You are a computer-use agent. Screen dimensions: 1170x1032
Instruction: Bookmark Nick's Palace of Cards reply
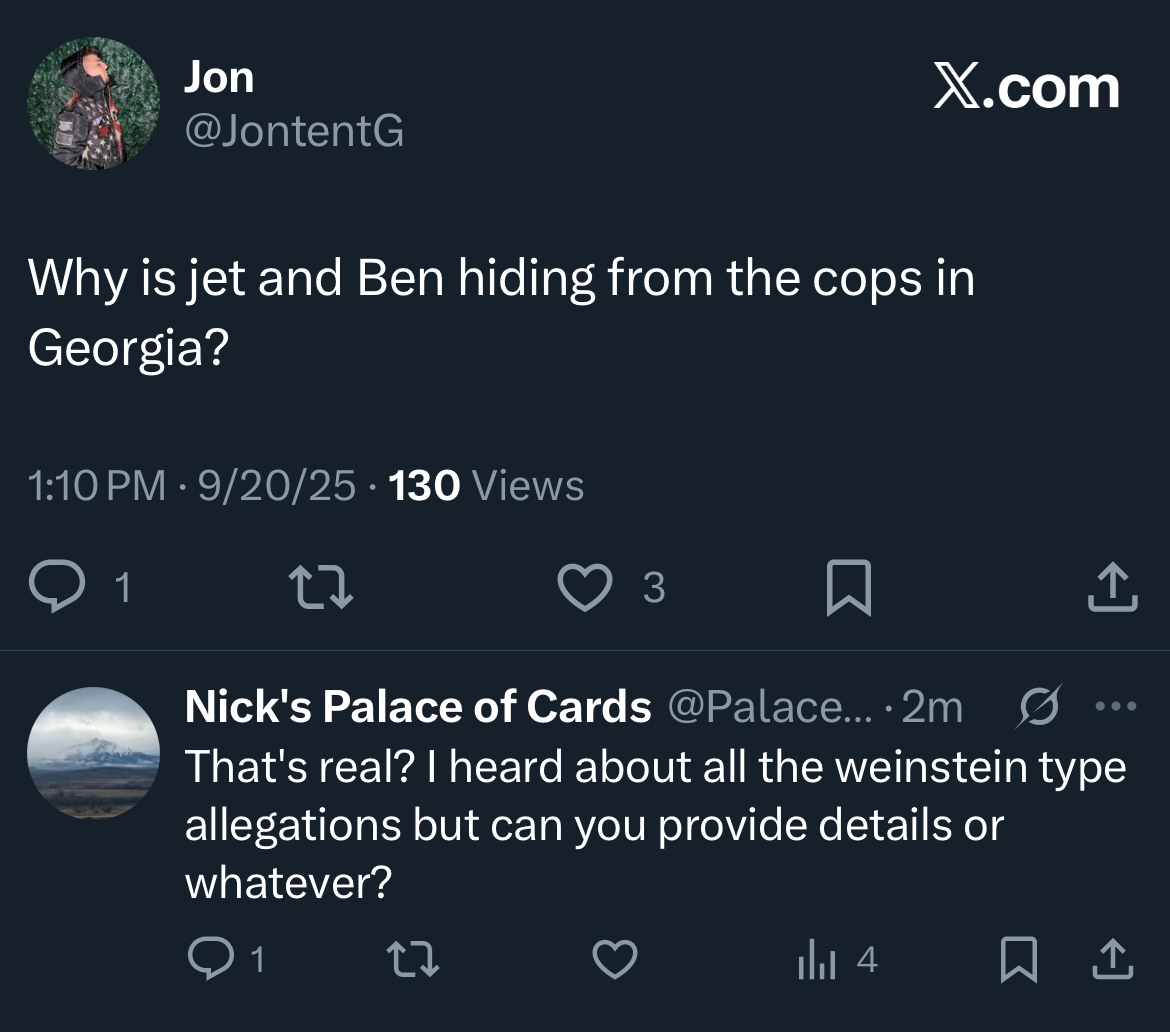tap(1016, 961)
